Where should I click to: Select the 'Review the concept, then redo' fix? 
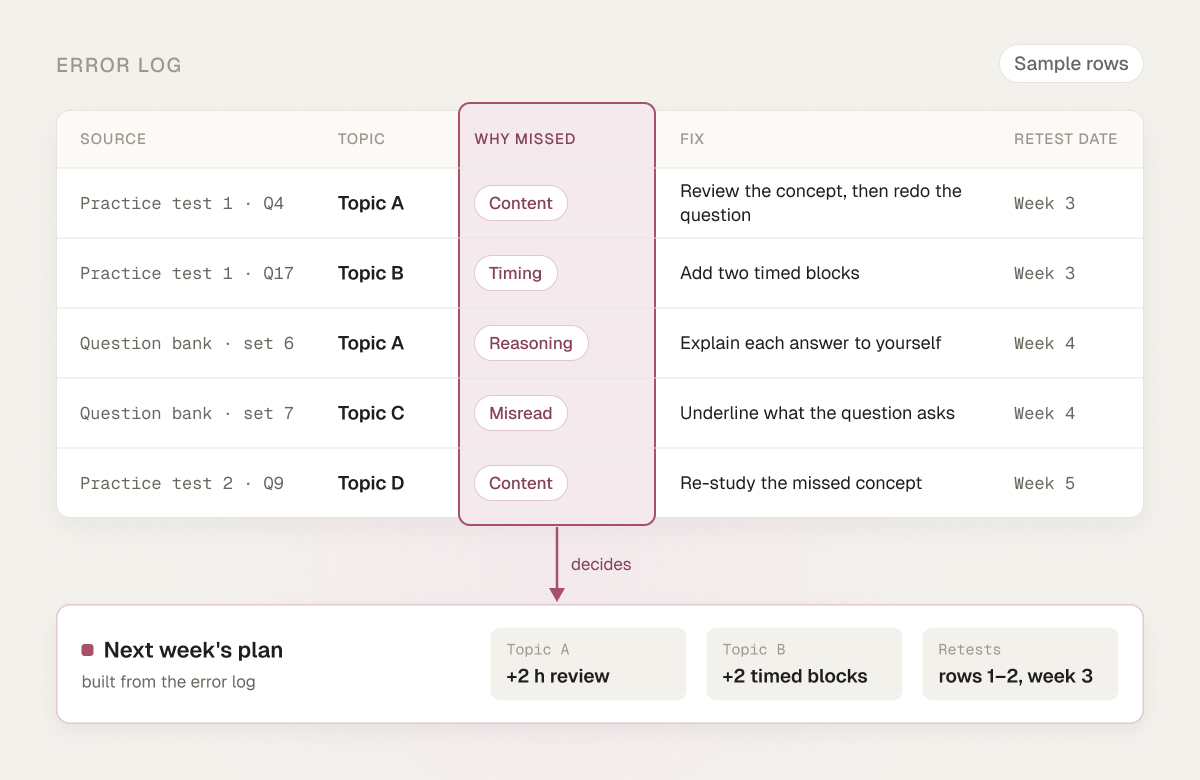point(821,203)
